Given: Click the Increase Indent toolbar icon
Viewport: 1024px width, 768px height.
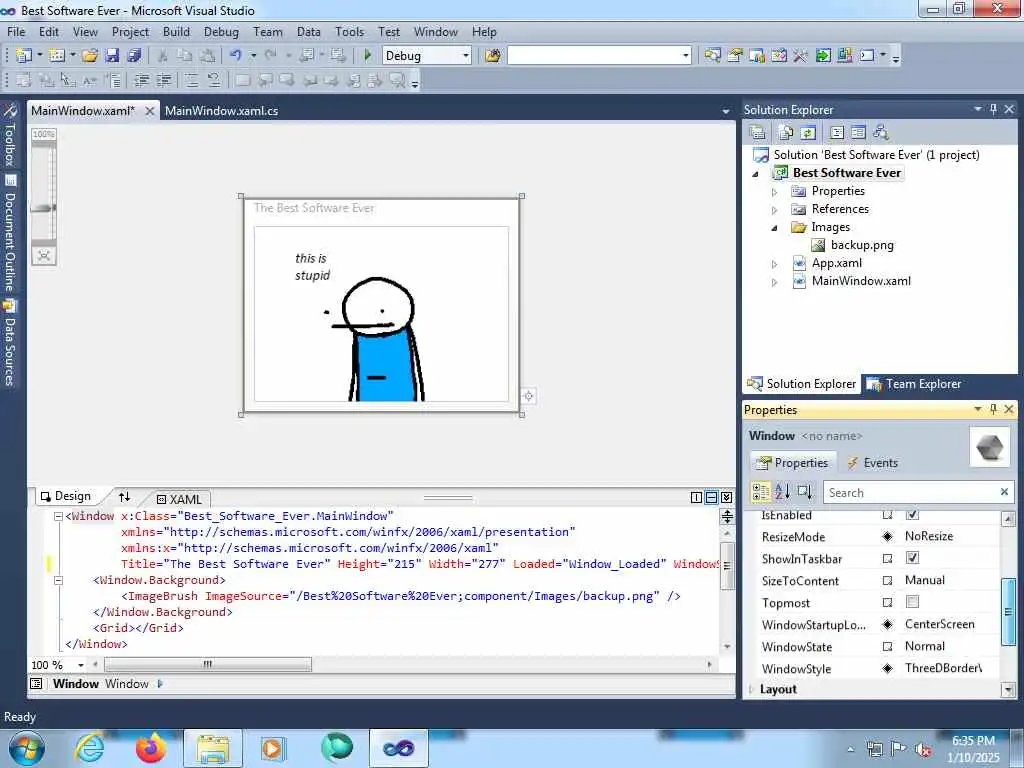Looking at the screenshot, I should 163,80.
